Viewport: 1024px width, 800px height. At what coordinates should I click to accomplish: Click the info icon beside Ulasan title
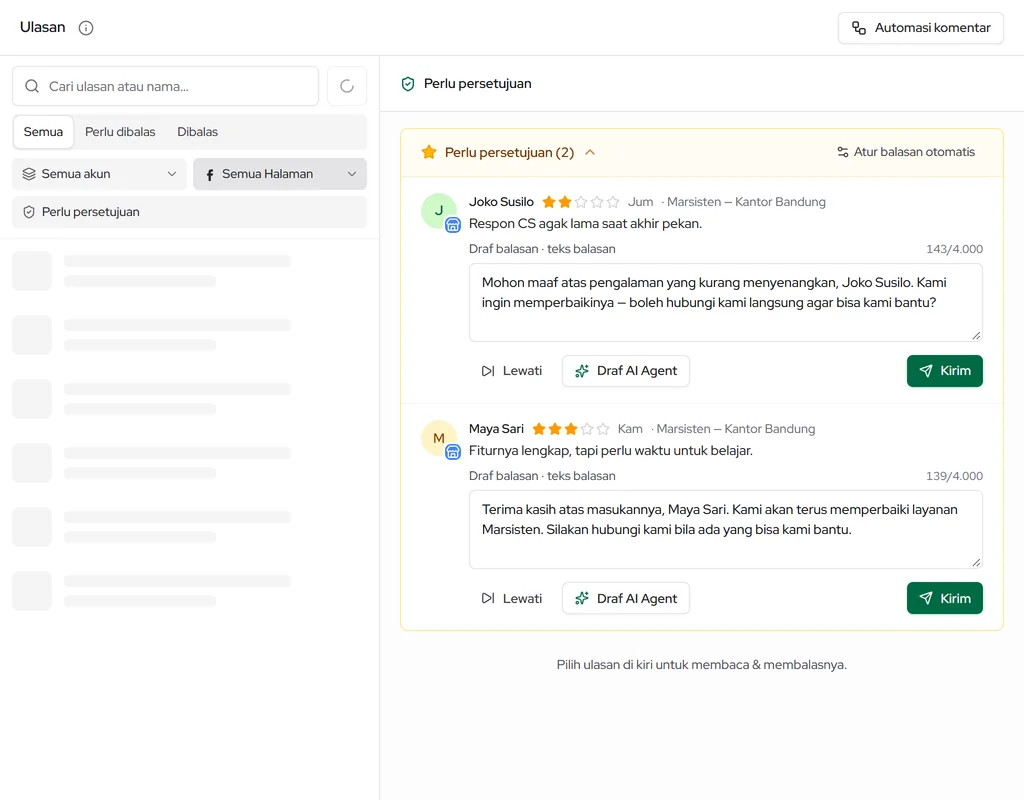pos(86,27)
